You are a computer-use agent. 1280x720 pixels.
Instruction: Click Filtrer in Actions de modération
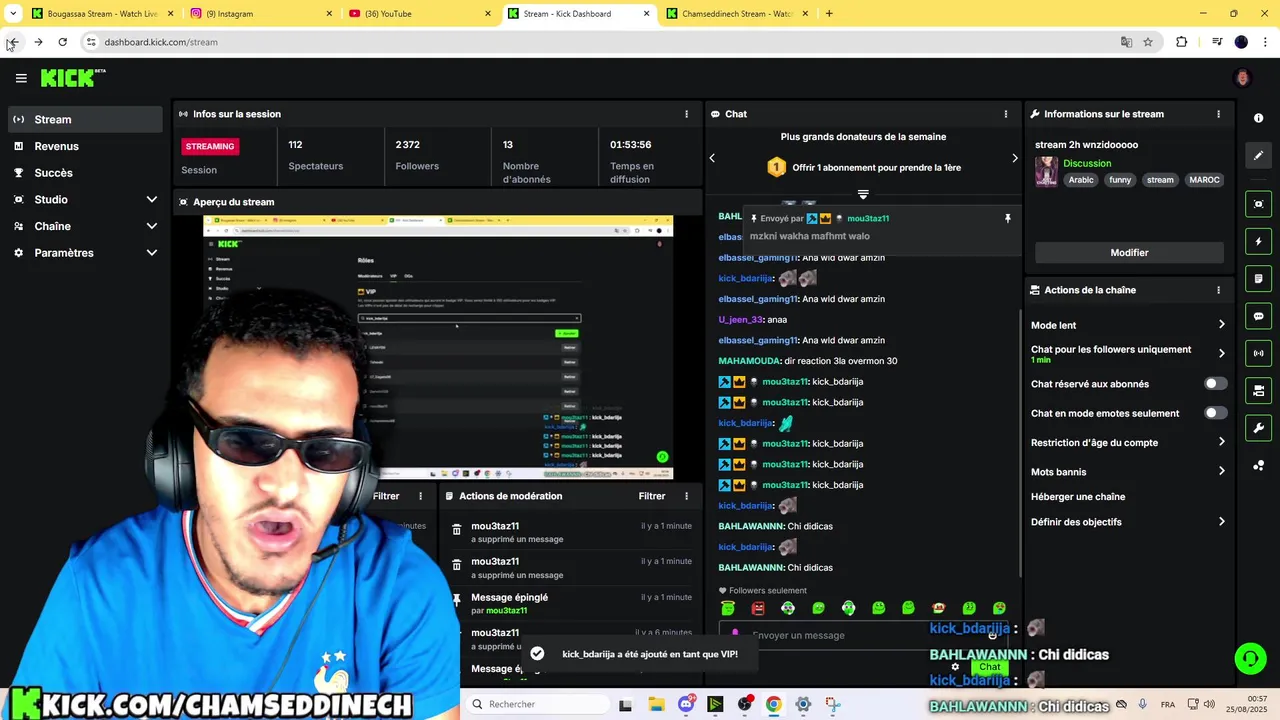tap(652, 496)
